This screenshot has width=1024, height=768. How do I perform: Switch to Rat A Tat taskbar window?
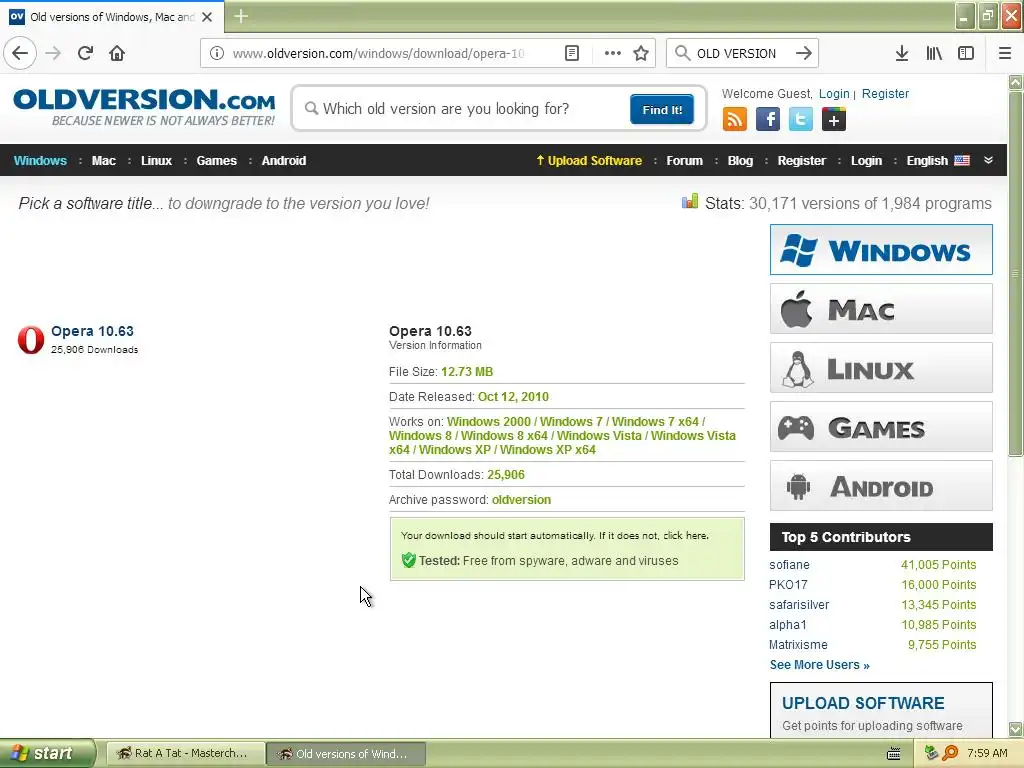pyautogui.click(x=185, y=754)
